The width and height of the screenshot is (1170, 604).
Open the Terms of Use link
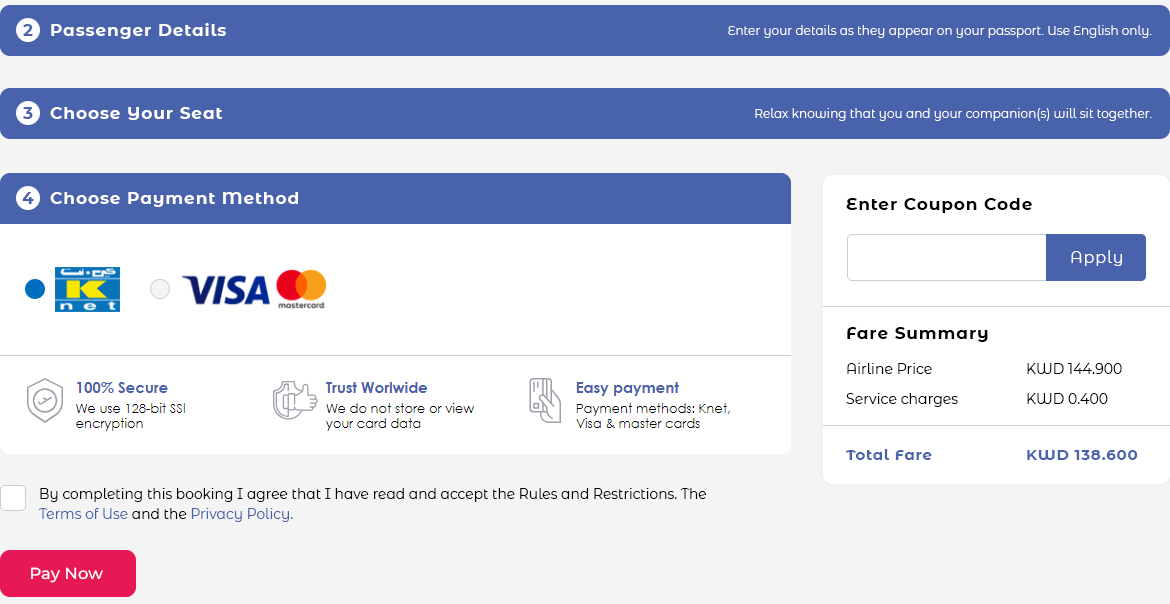[83, 514]
